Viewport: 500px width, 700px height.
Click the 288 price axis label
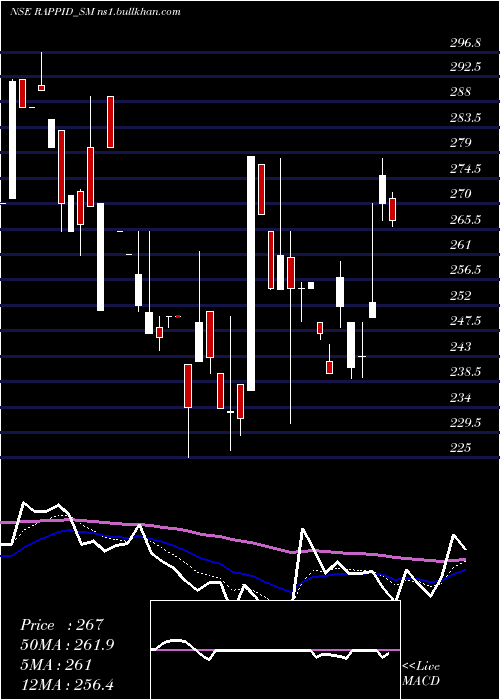[461, 92]
